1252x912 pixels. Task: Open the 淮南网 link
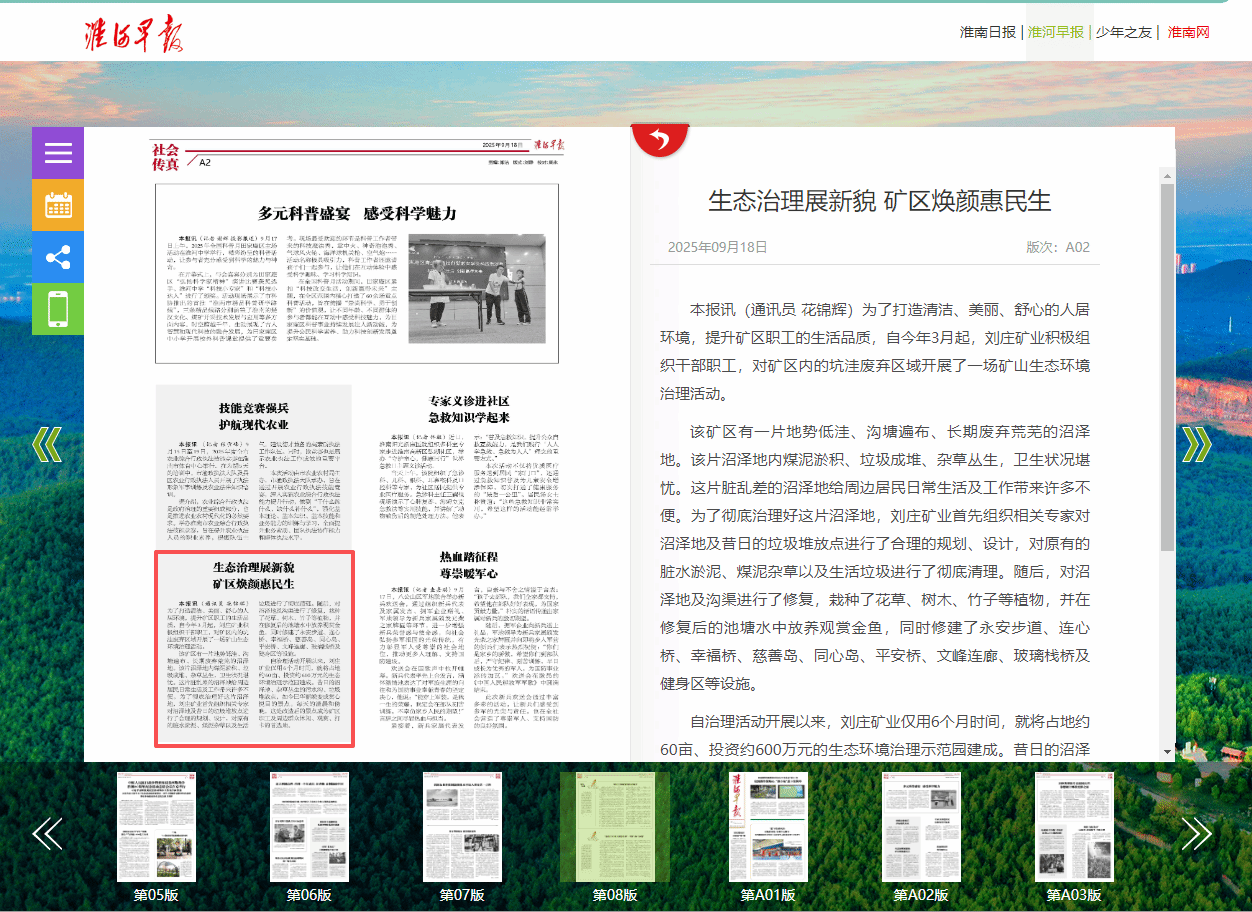(1189, 32)
